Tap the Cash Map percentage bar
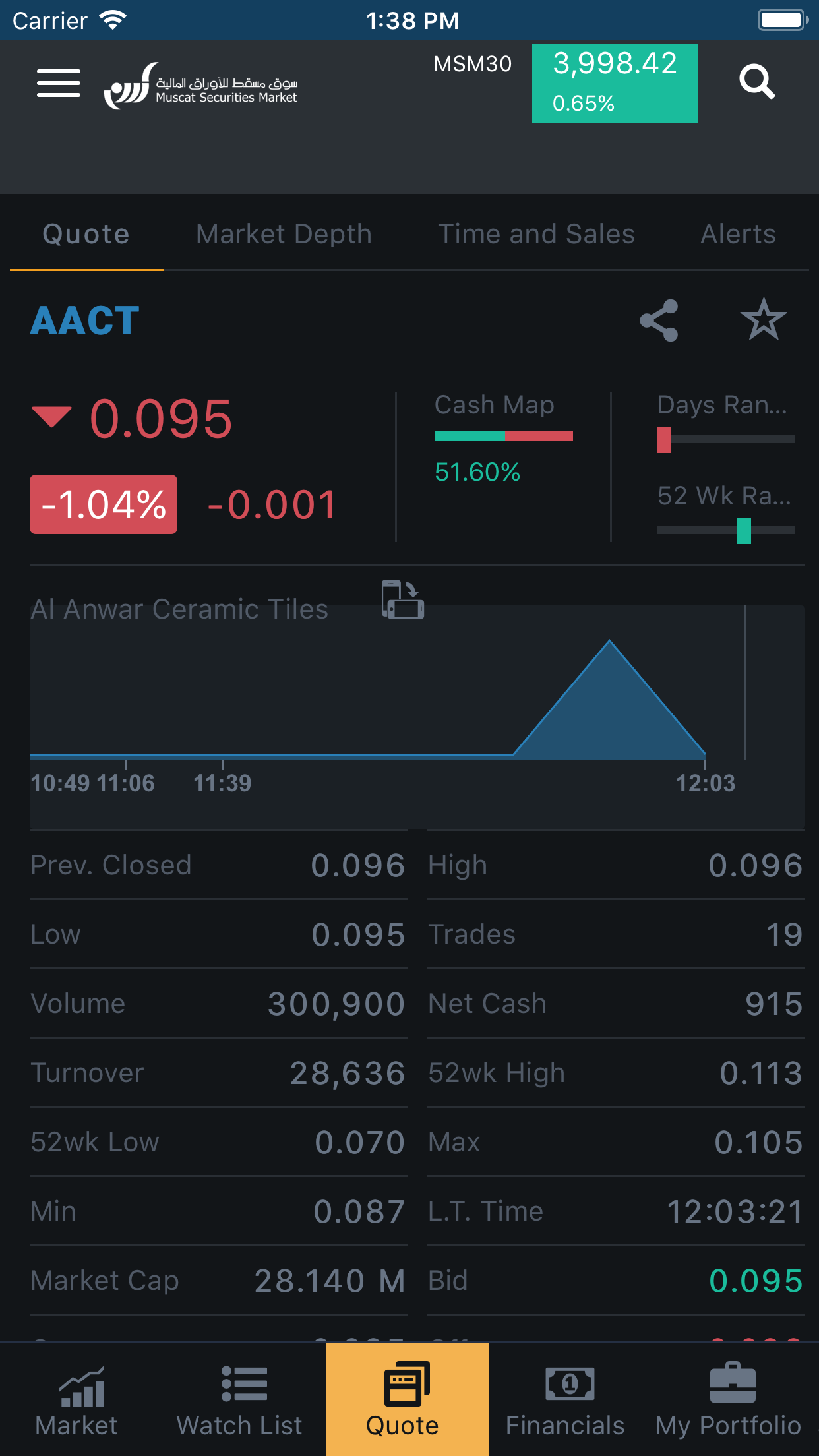 (503, 436)
